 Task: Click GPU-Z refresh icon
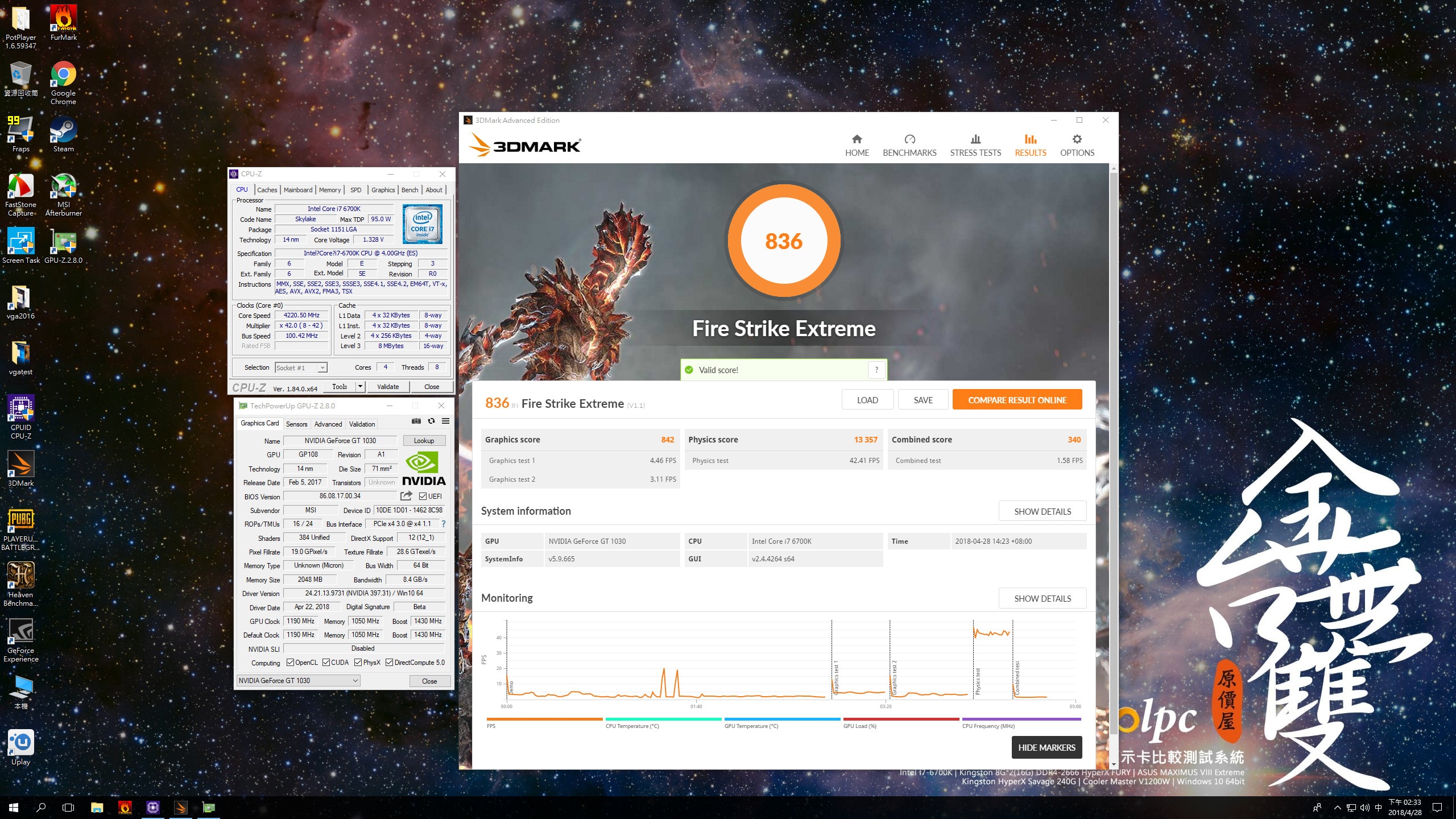pos(431,421)
